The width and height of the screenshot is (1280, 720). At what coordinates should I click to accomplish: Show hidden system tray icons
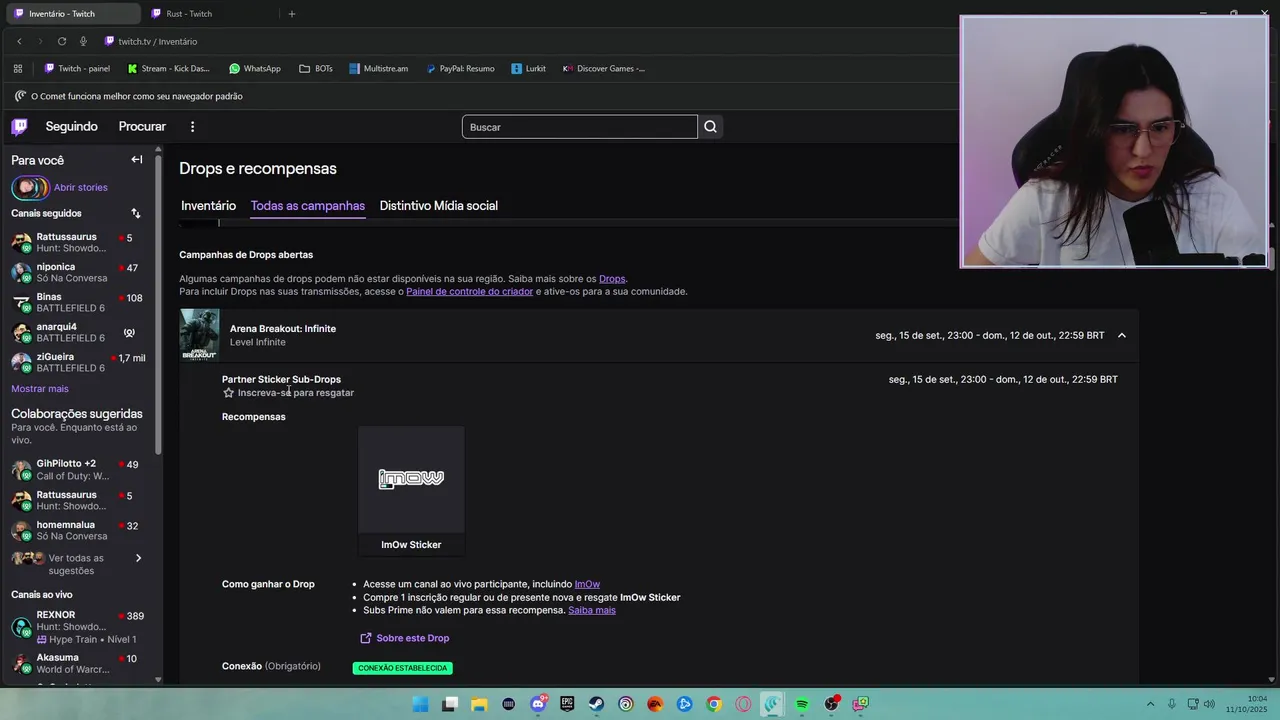point(1150,704)
